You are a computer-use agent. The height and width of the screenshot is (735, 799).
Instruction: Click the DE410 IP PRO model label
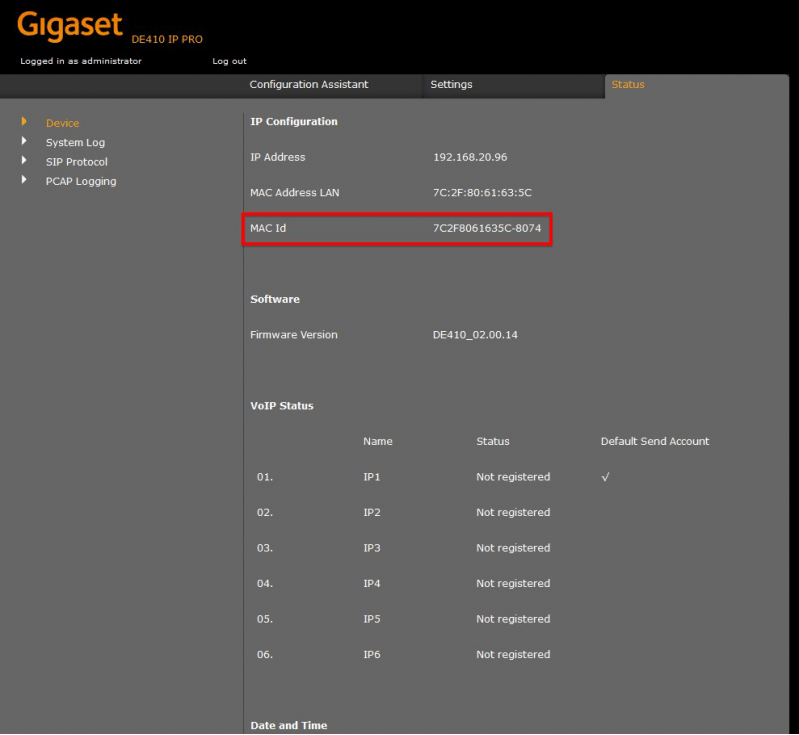167,39
